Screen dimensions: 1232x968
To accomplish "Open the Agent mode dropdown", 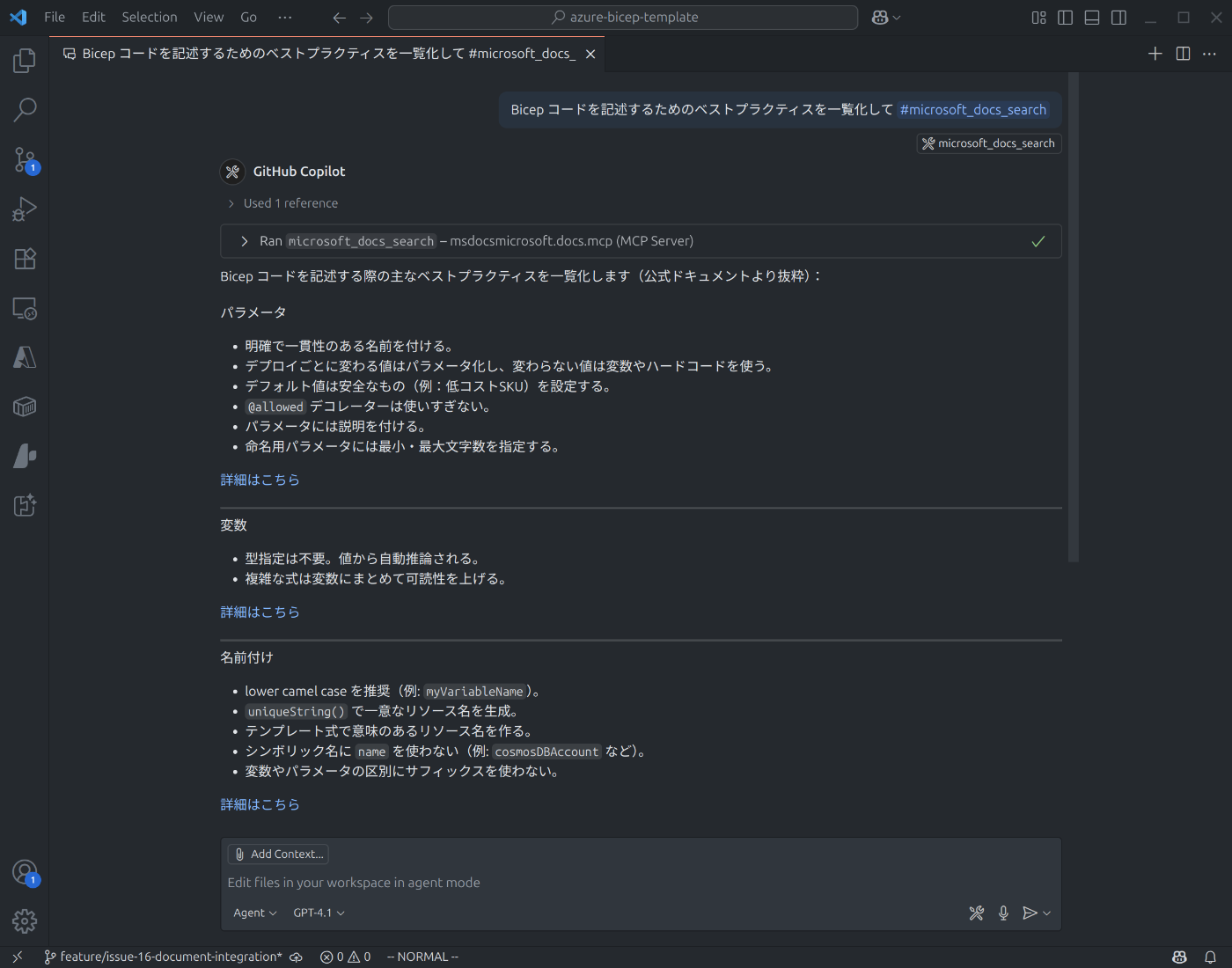I will tap(255, 913).
